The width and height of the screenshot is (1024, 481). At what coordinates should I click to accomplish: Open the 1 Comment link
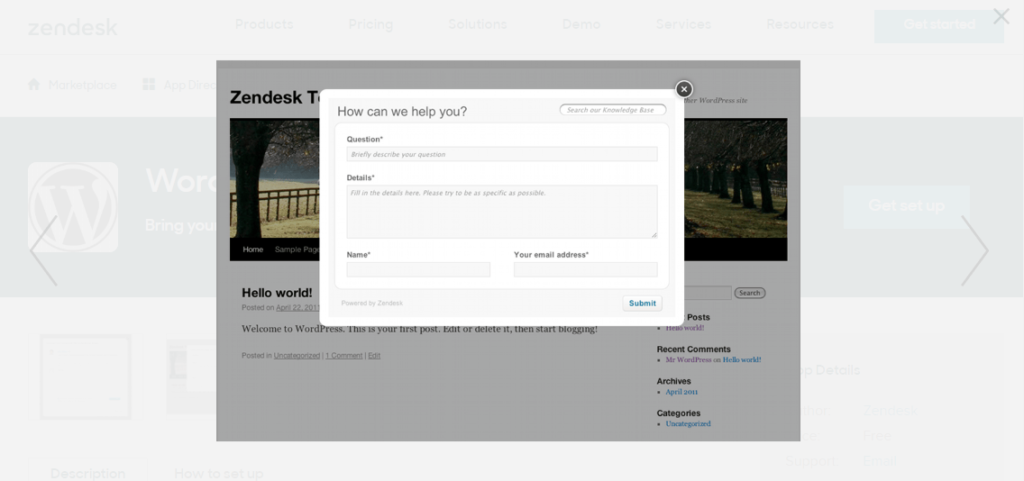coord(344,356)
